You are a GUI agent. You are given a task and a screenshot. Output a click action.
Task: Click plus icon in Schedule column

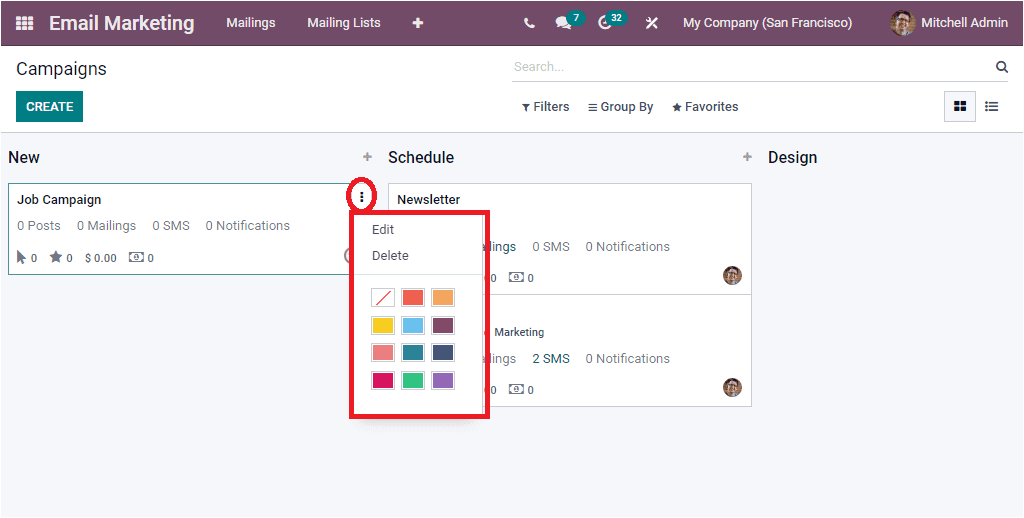click(747, 157)
